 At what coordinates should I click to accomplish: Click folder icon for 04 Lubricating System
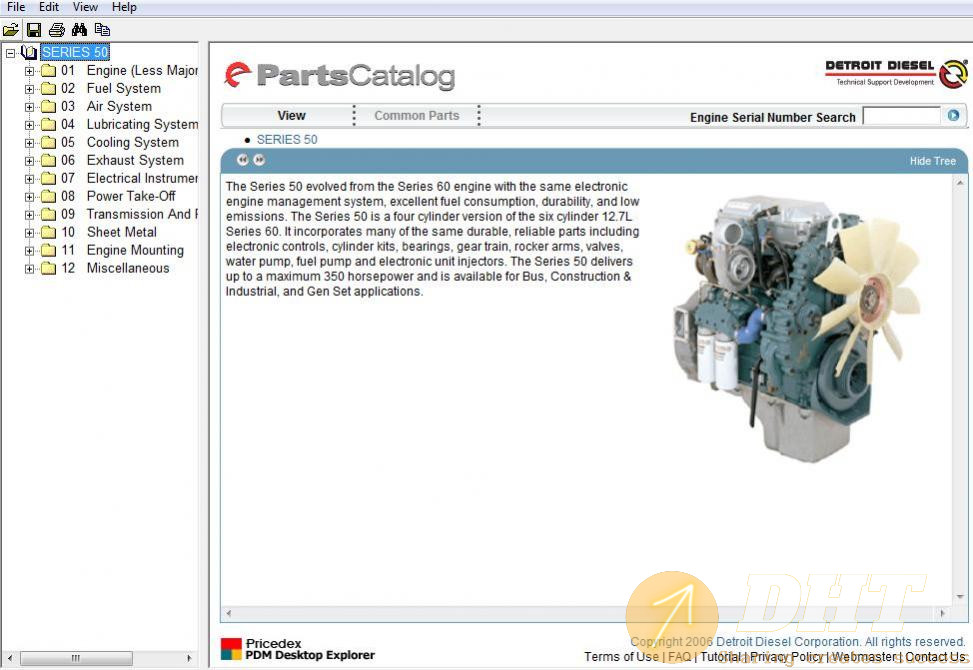pyautogui.click(x=48, y=125)
